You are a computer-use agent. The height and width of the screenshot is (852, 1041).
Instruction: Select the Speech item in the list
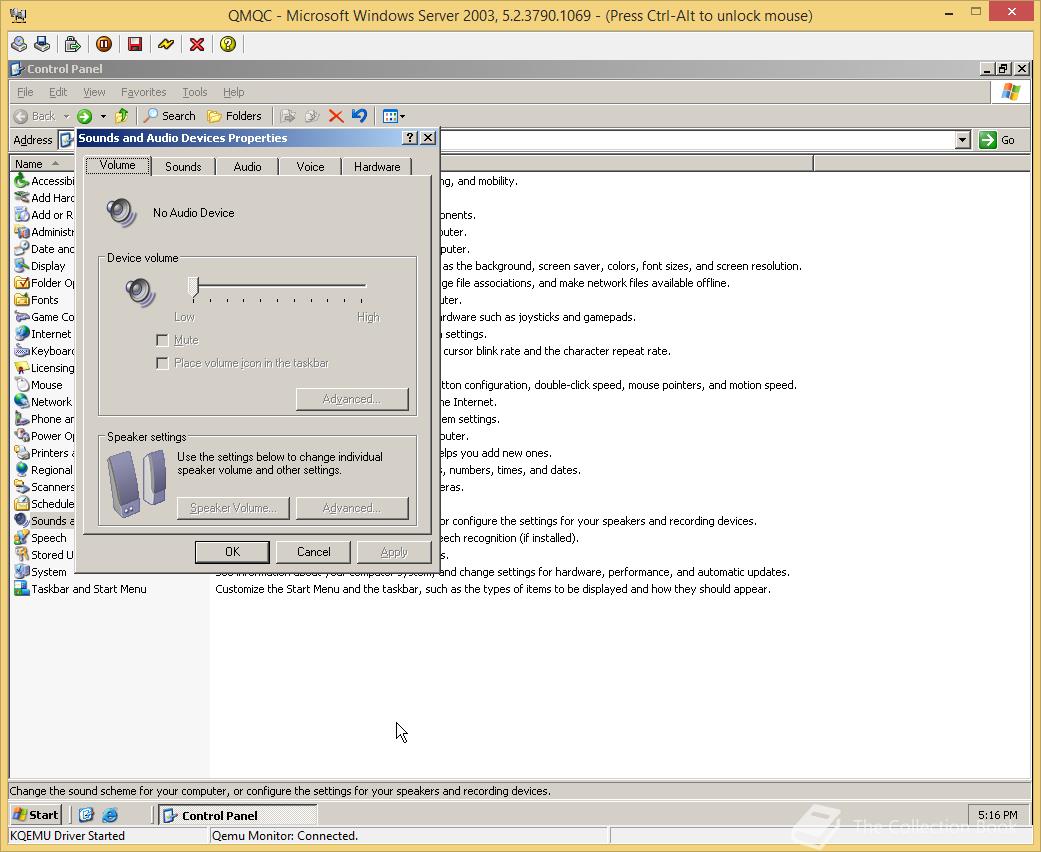tap(40, 538)
